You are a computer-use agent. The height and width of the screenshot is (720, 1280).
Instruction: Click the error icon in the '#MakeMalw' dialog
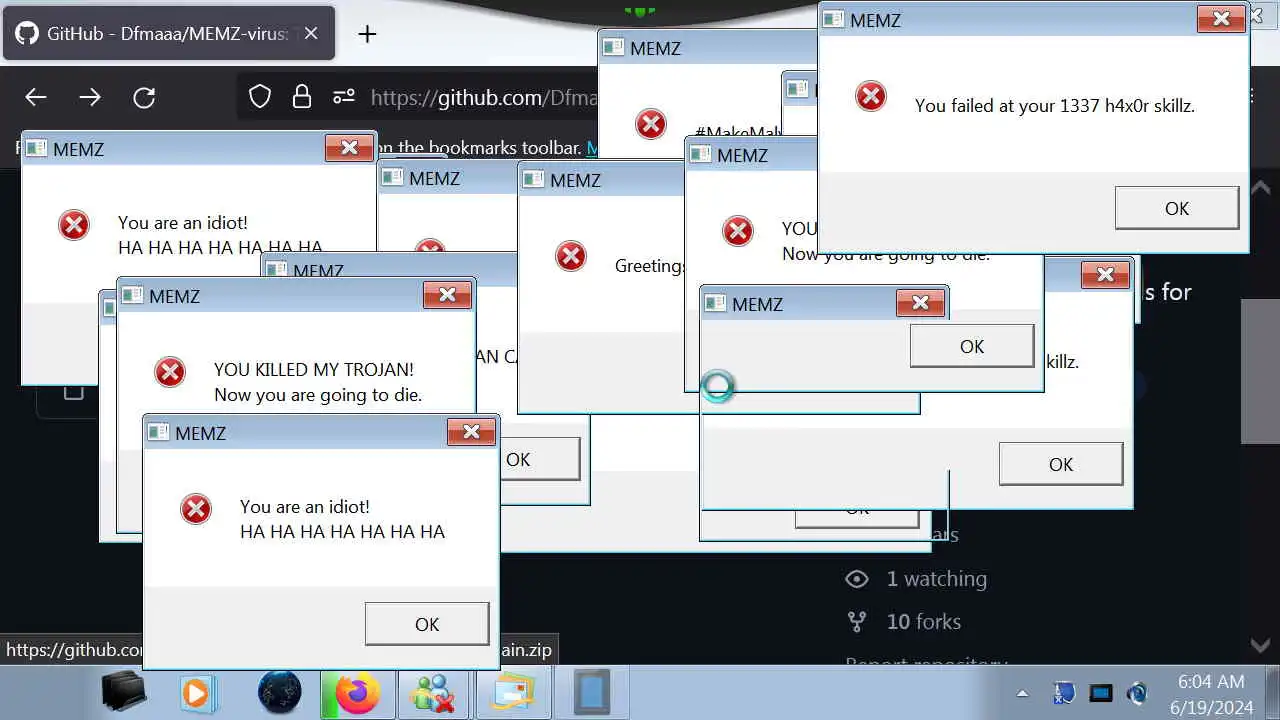(x=651, y=124)
